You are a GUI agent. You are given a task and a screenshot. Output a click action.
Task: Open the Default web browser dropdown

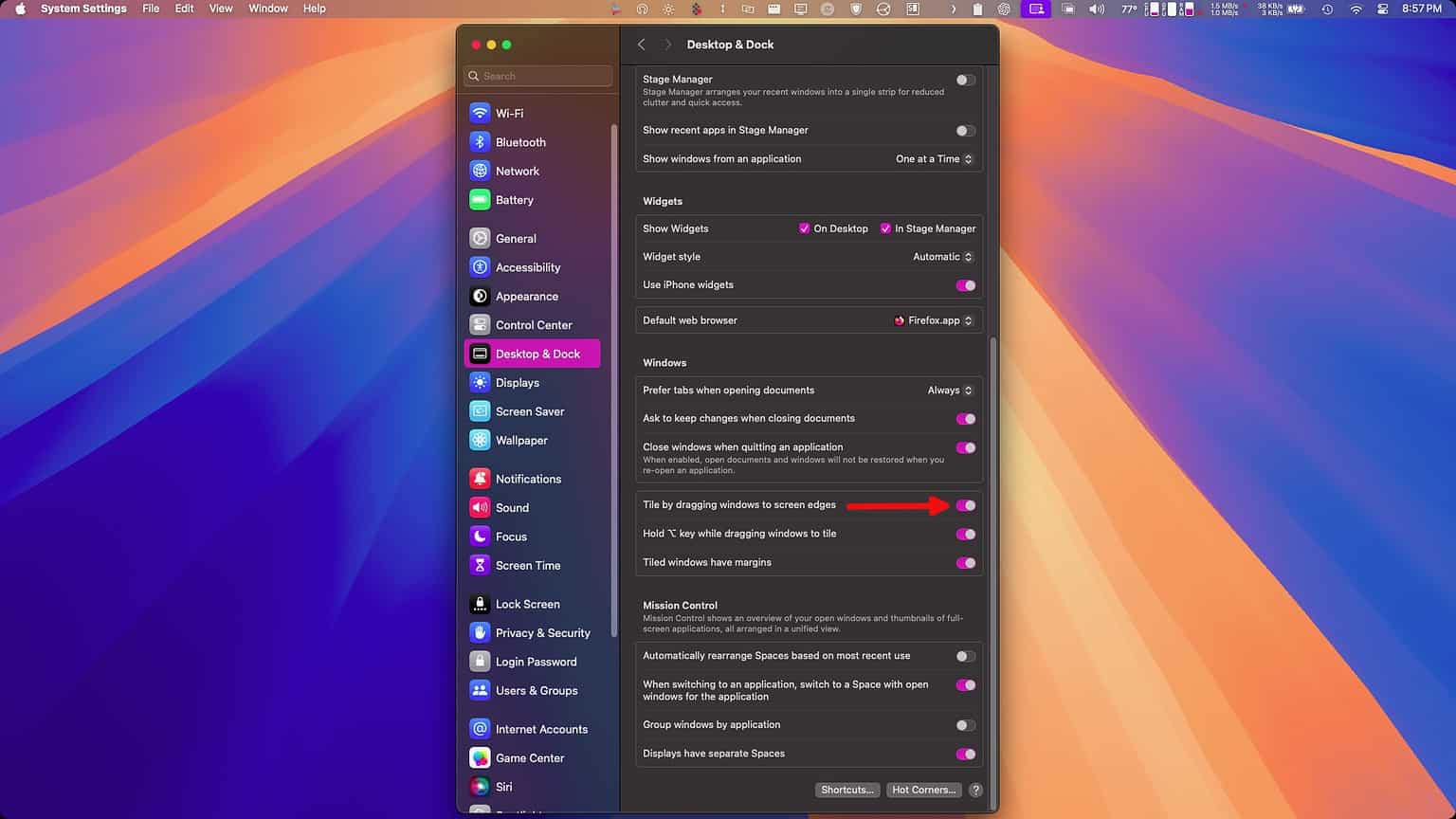pyautogui.click(x=934, y=319)
